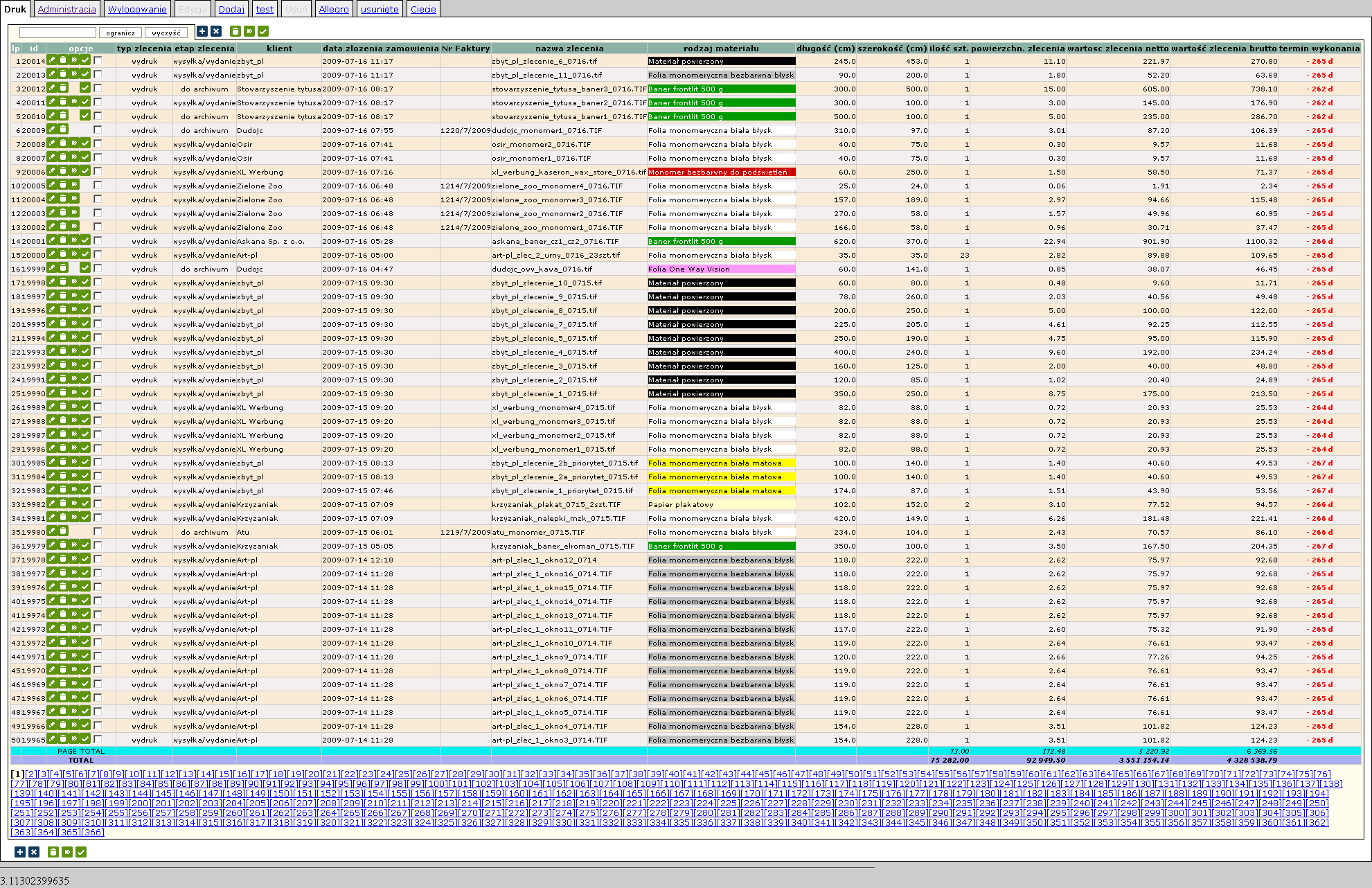This screenshot has width=1372, height=888.
Task: Click the top toolbar X icon
Action: coord(216,31)
